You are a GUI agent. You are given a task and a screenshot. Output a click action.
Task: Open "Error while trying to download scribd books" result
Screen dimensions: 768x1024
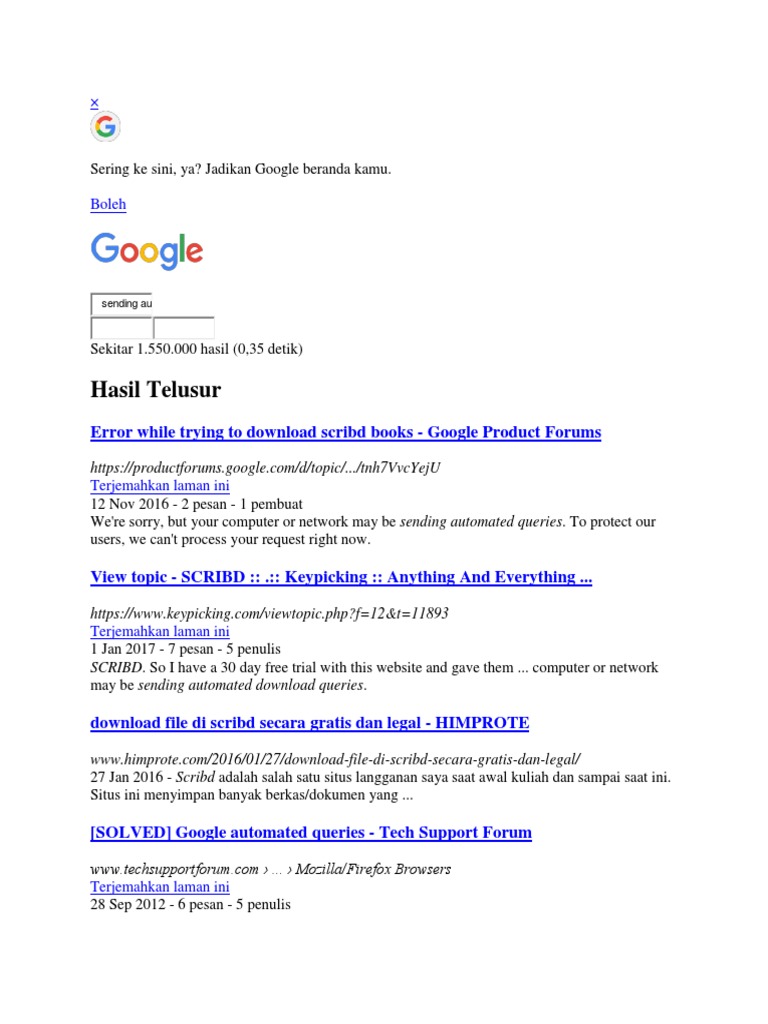pos(345,433)
